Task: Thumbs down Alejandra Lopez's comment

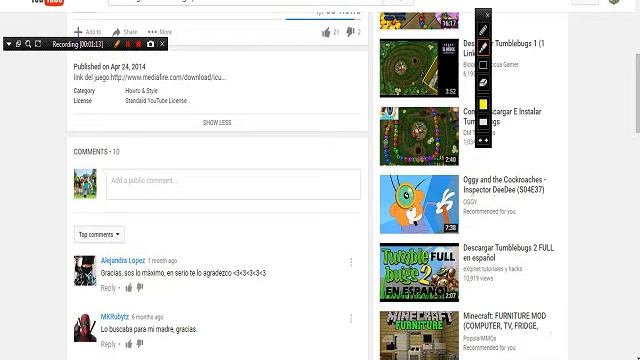Action: click(x=140, y=288)
